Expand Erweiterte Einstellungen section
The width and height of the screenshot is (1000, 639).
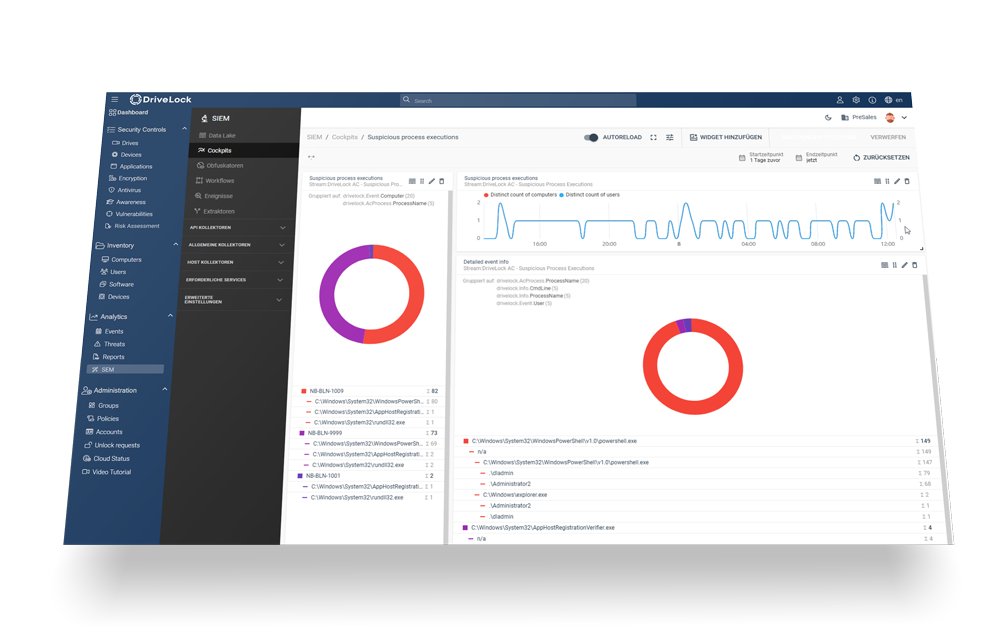(x=232, y=300)
